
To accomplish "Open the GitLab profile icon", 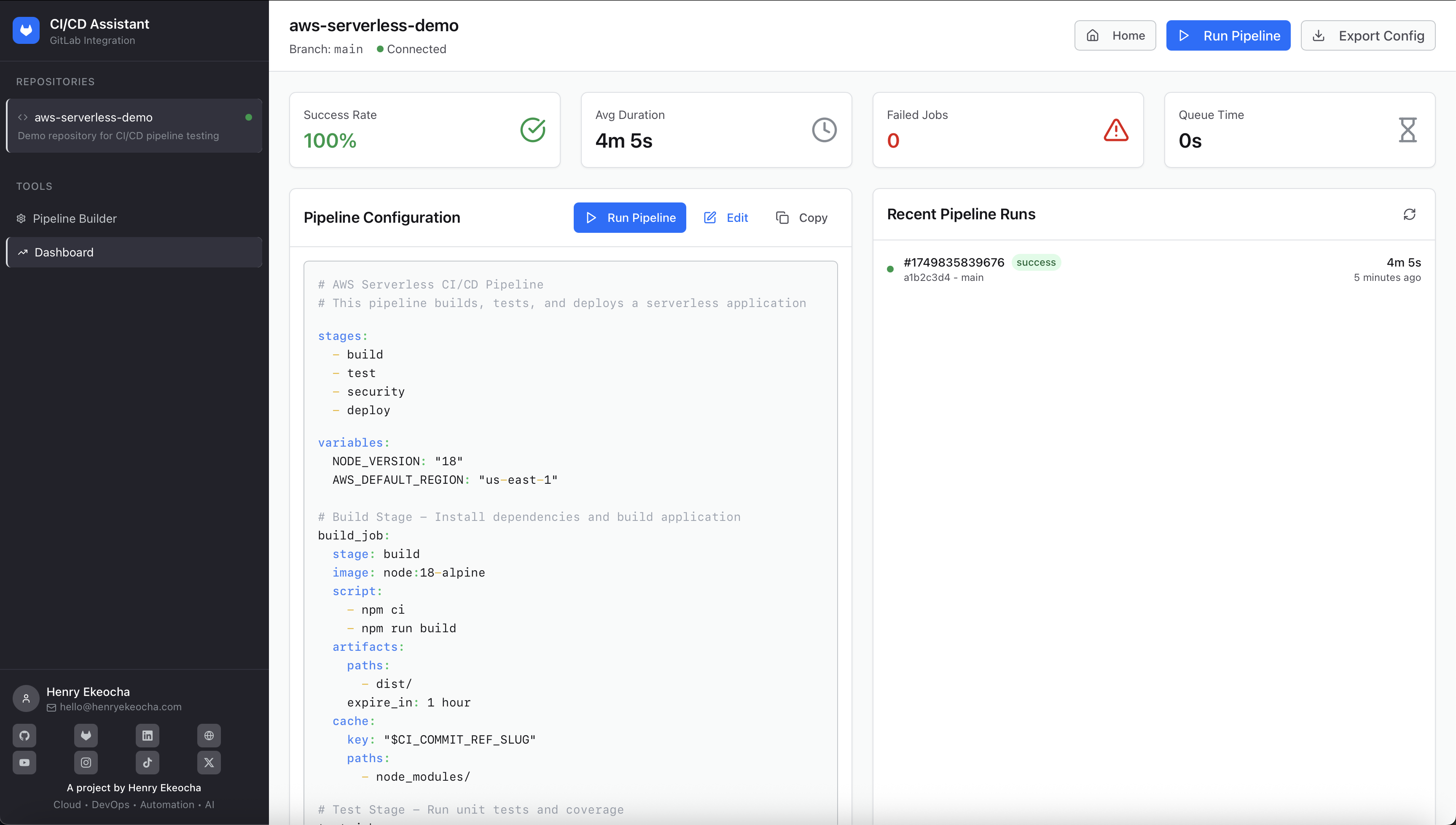I will pyautogui.click(x=86, y=736).
